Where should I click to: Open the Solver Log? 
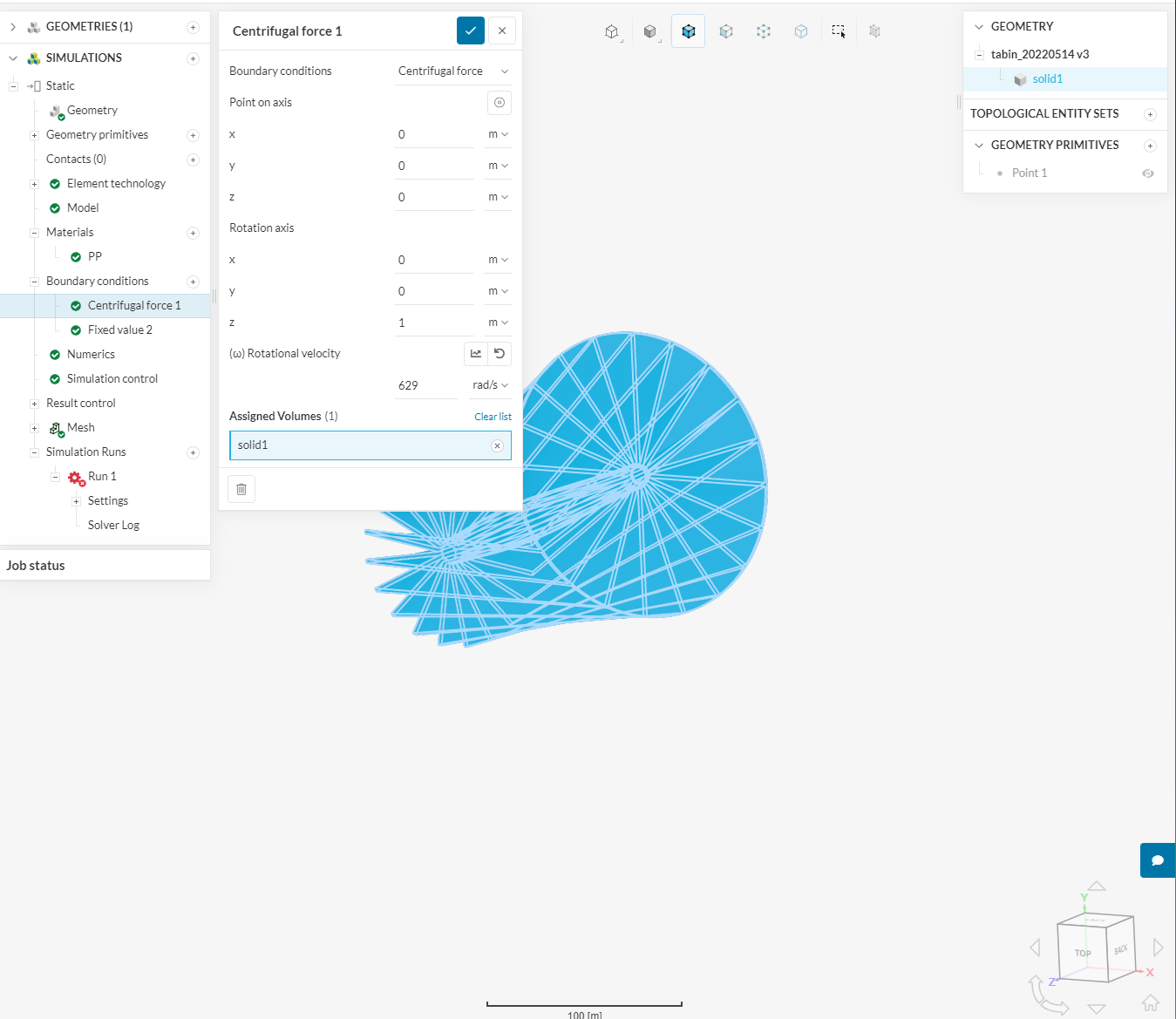[x=113, y=526]
